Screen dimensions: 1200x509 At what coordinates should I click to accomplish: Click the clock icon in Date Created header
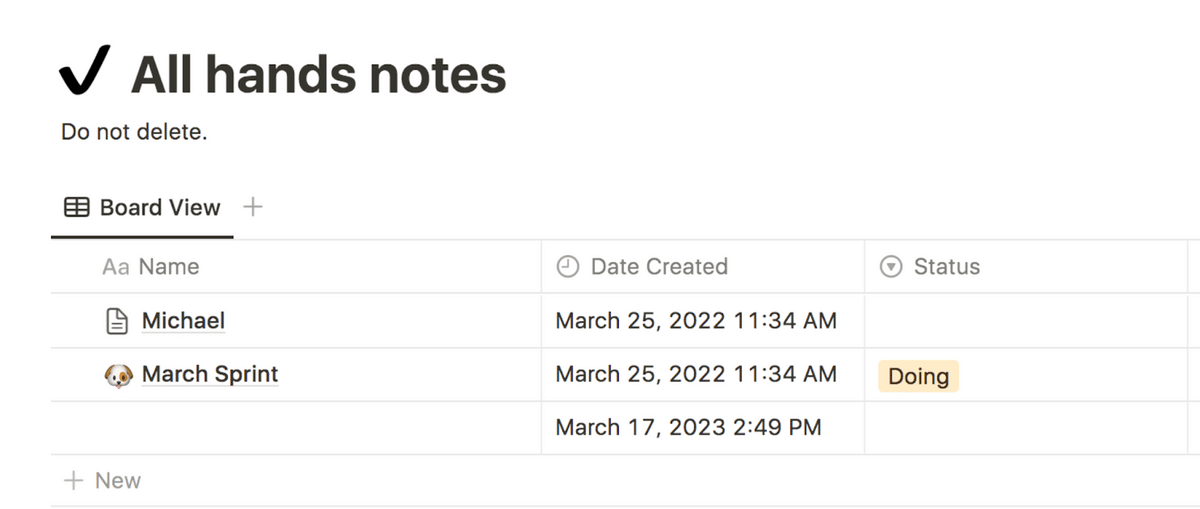[567, 267]
